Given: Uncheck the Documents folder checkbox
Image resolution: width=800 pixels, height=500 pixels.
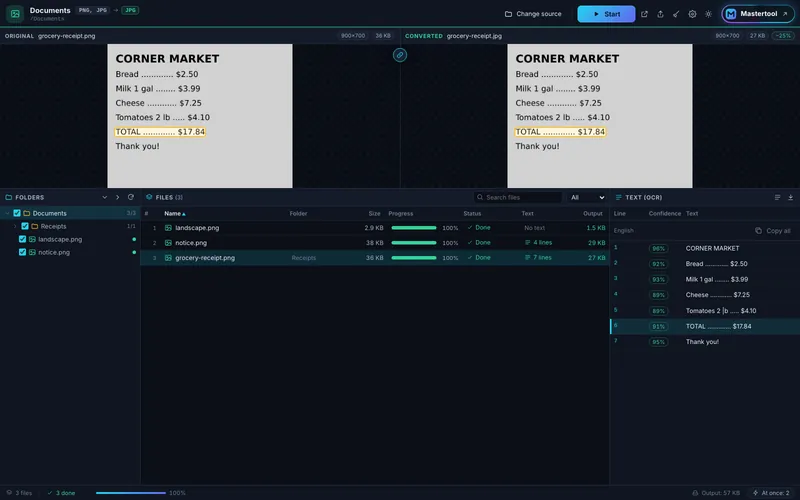Looking at the screenshot, I should pyautogui.click(x=17, y=213).
